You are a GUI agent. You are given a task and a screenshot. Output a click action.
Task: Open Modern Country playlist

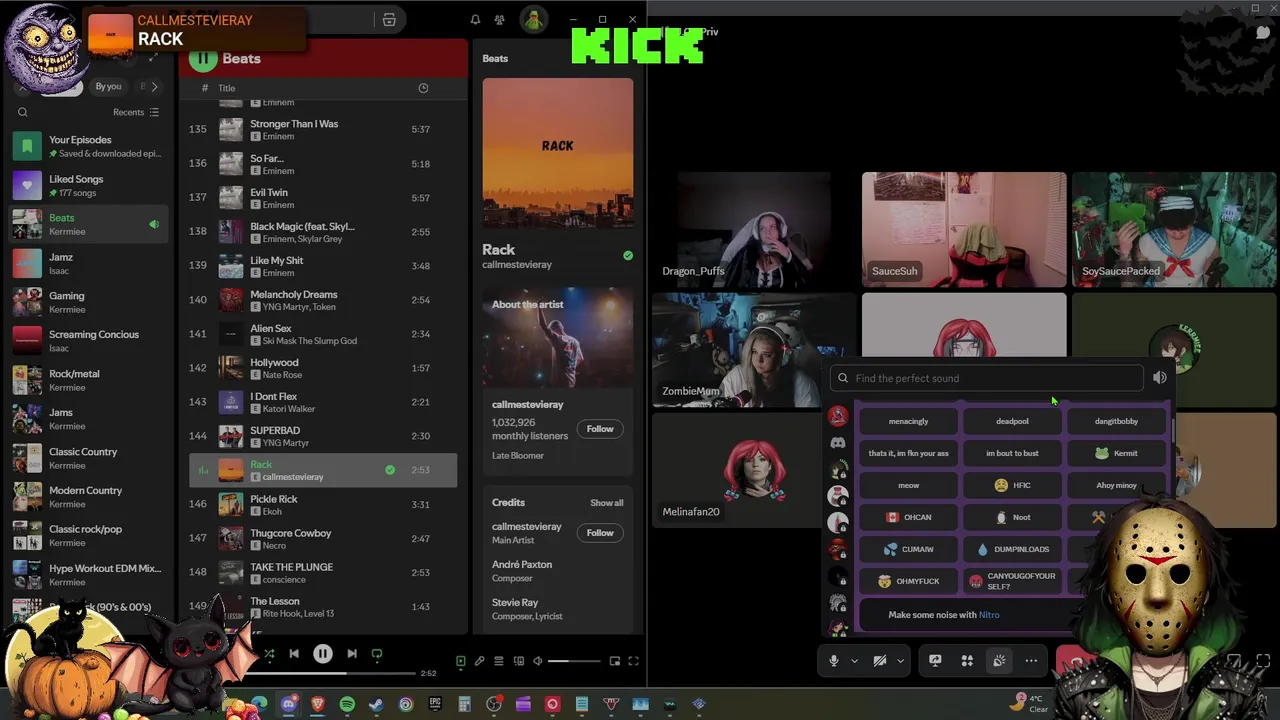88,497
